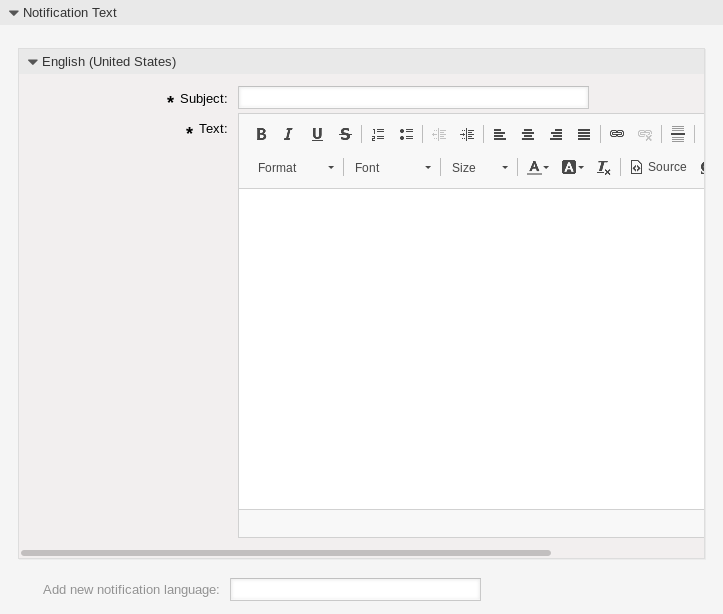Align text left
723x614 pixels.
[x=500, y=134]
